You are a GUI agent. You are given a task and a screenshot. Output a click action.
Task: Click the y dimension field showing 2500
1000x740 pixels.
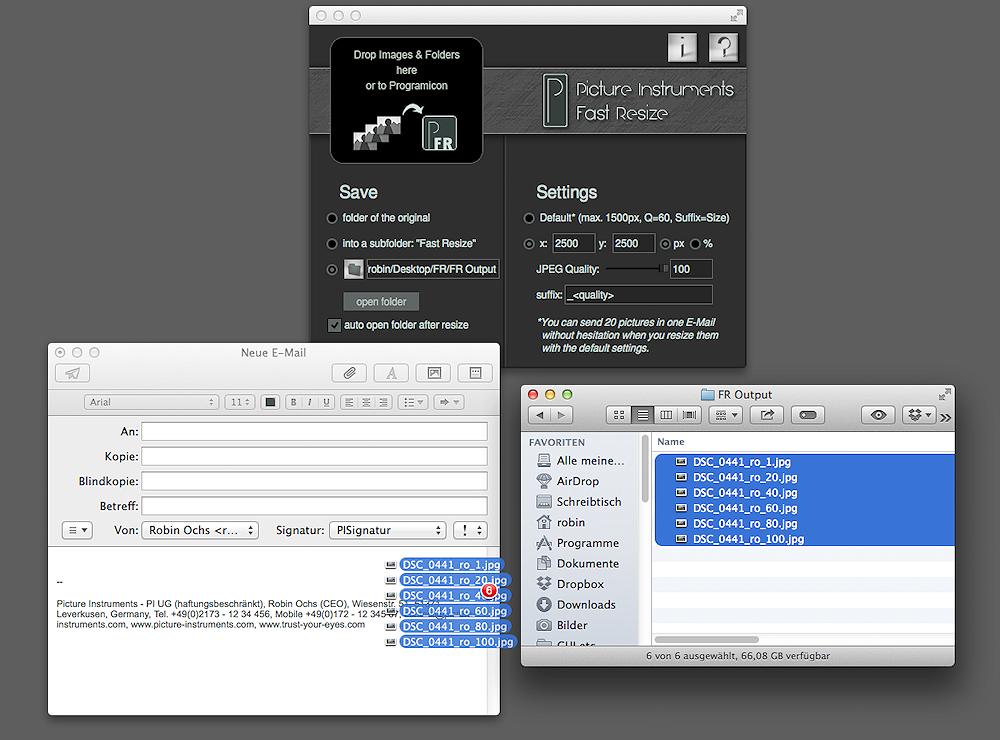click(x=633, y=244)
